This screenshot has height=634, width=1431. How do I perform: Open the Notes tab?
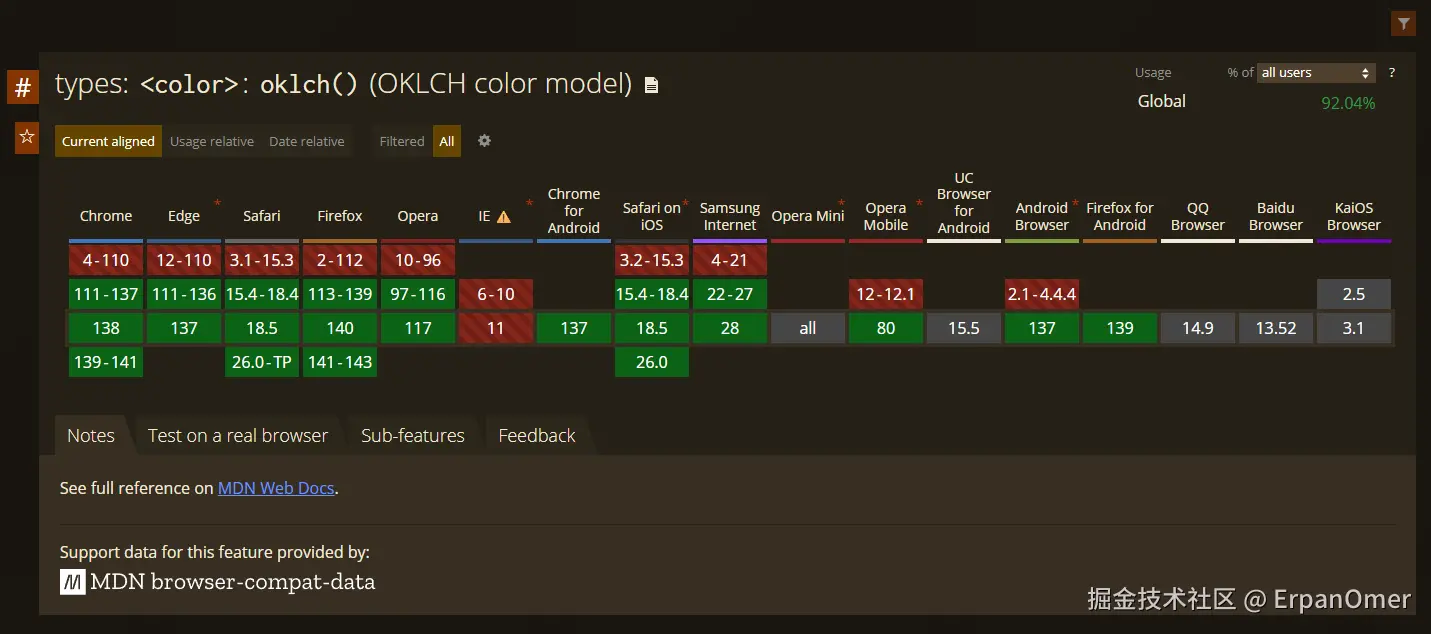91,436
